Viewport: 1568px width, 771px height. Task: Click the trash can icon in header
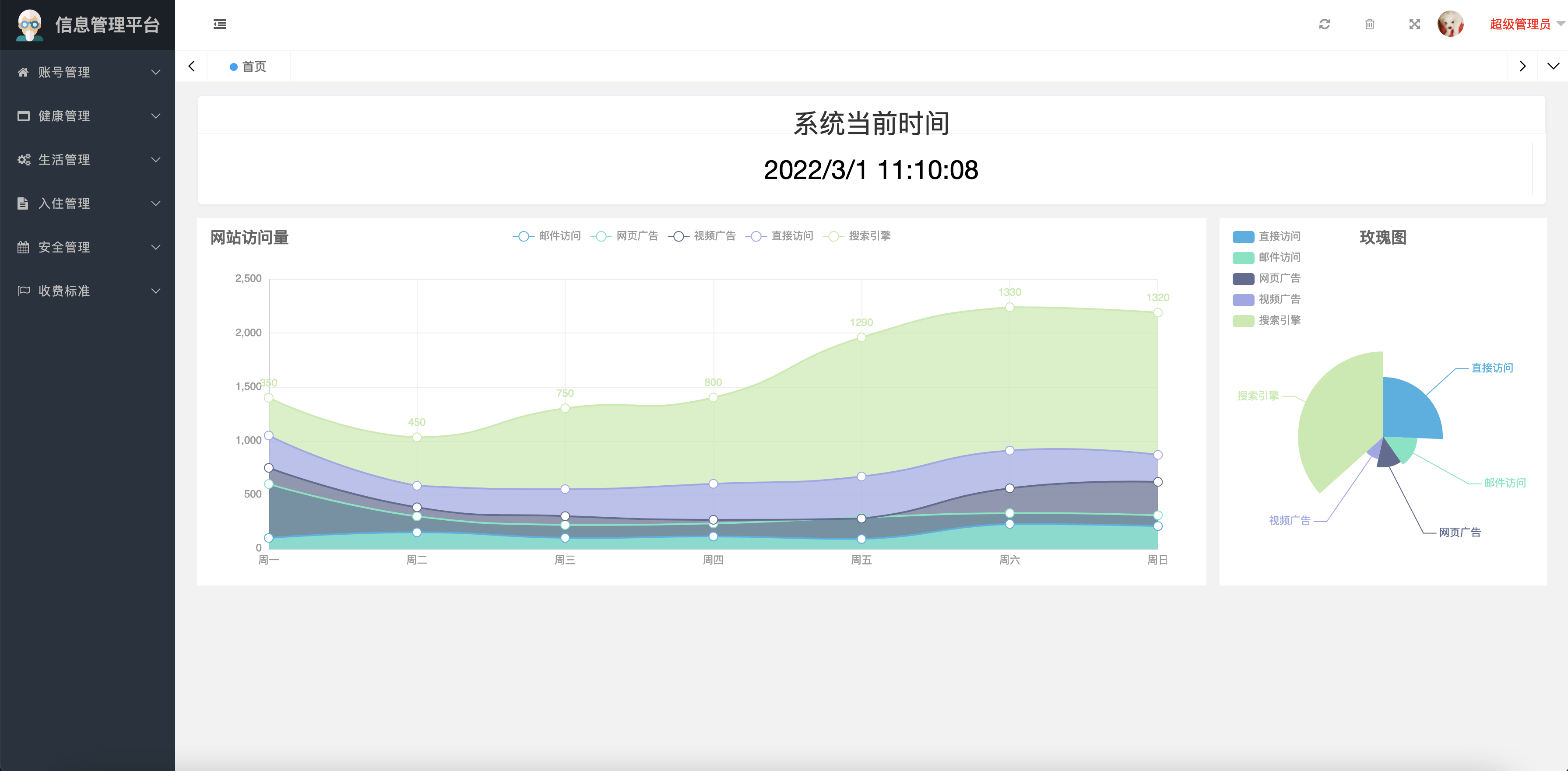coord(1369,25)
